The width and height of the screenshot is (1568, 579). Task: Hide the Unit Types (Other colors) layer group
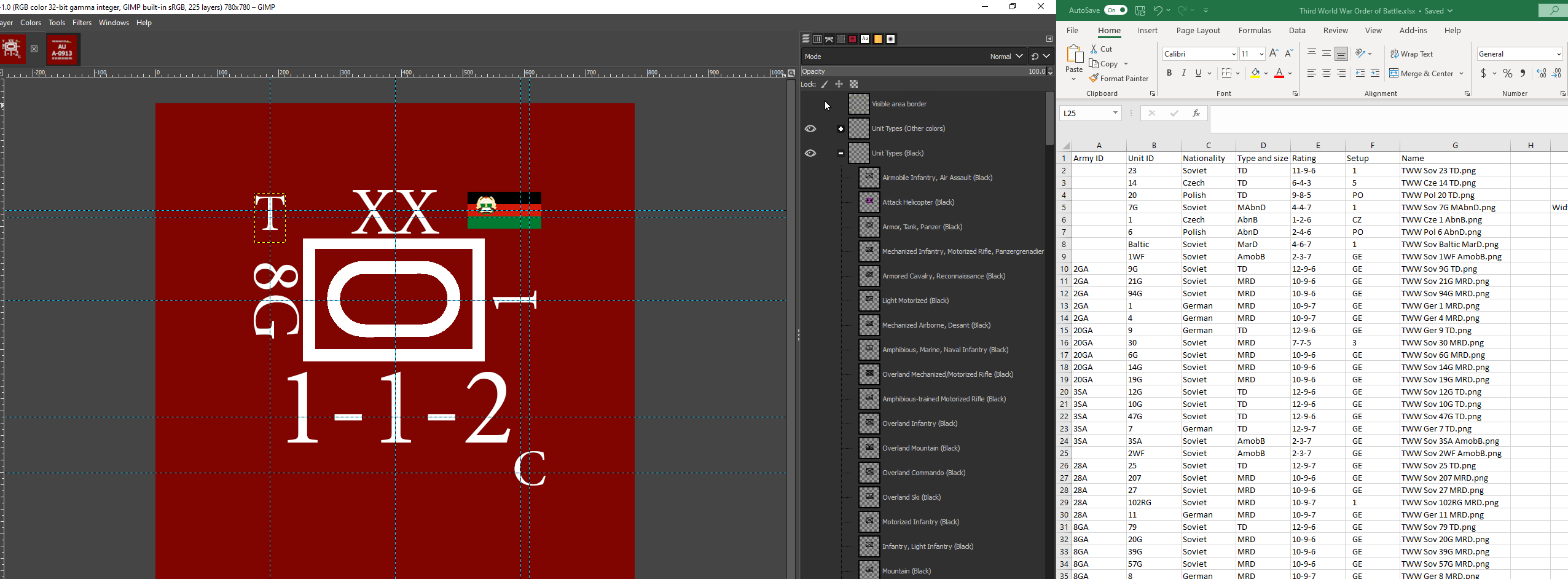click(x=810, y=128)
